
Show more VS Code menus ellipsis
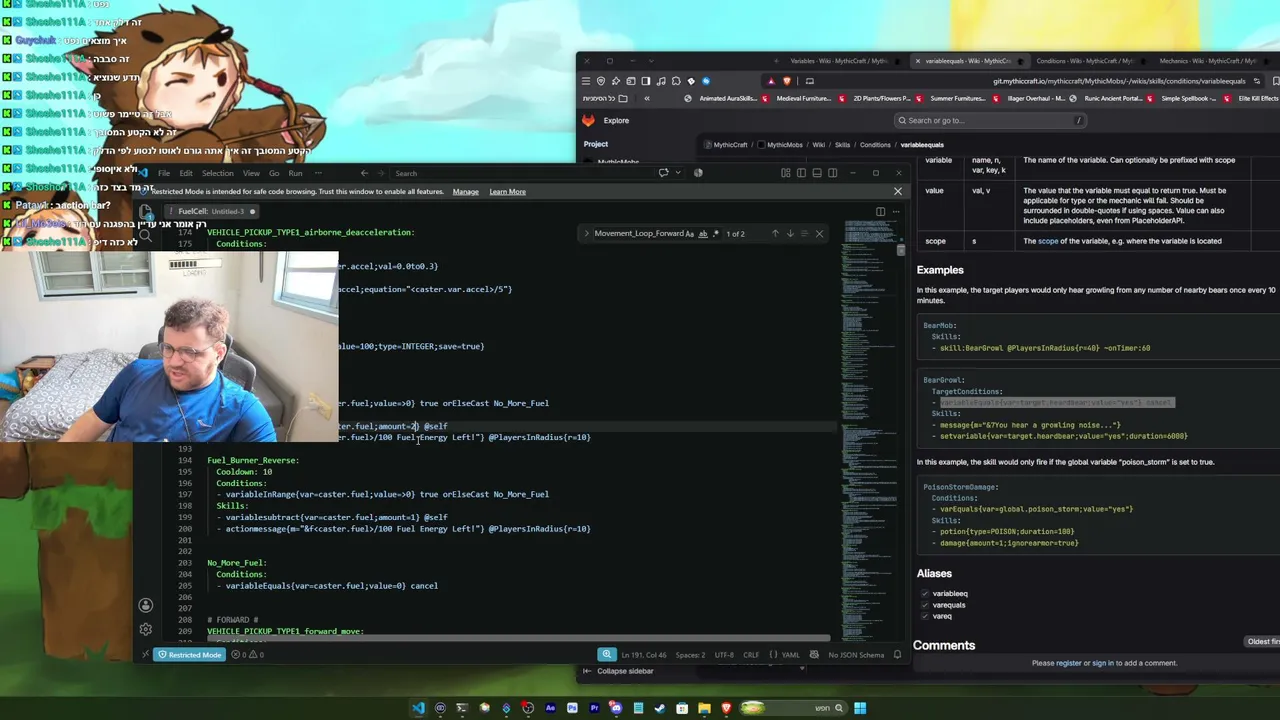pyautogui.click(x=318, y=173)
